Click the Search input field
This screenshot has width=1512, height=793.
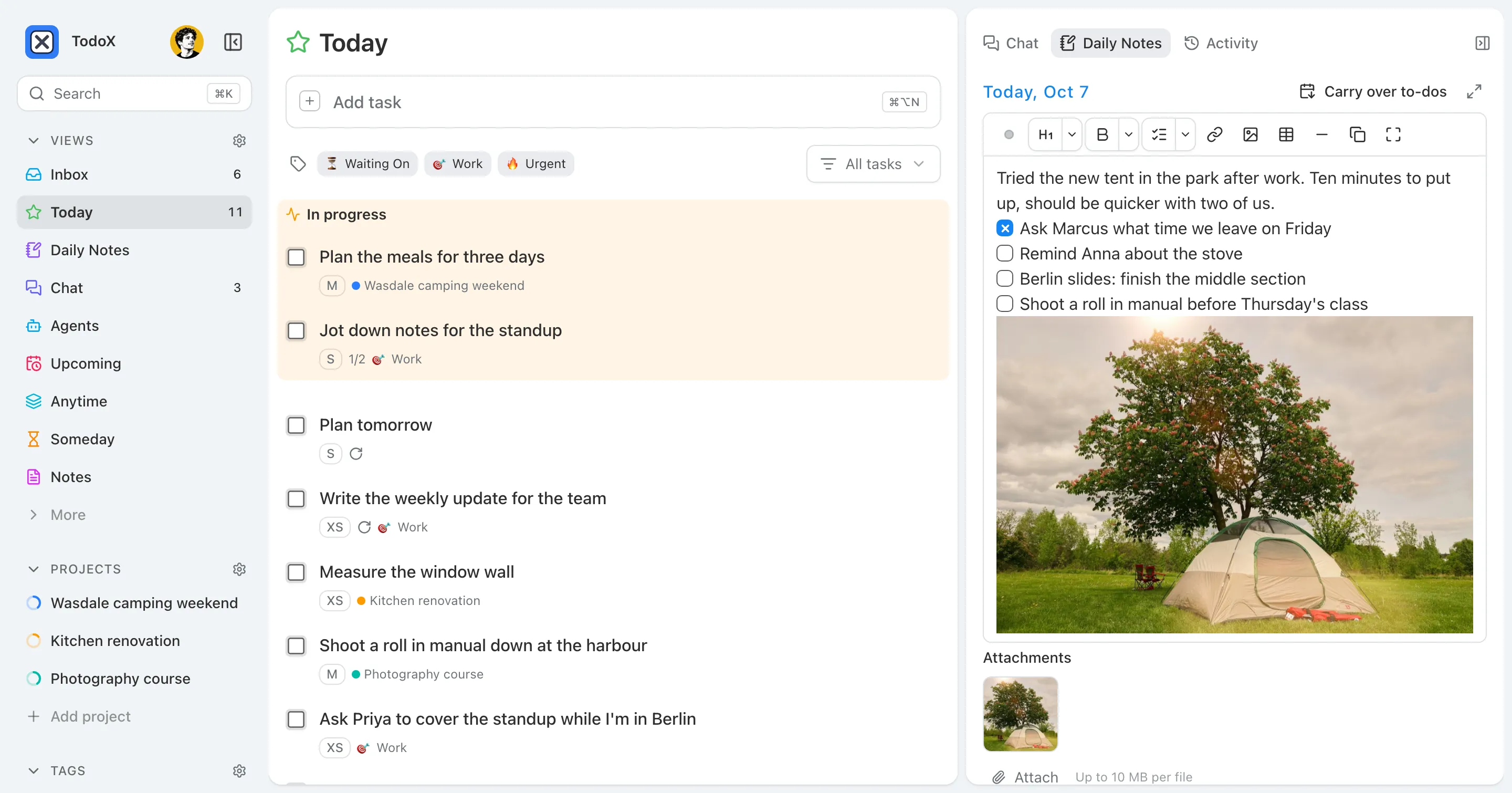pyautogui.click(x=134, y=93)
